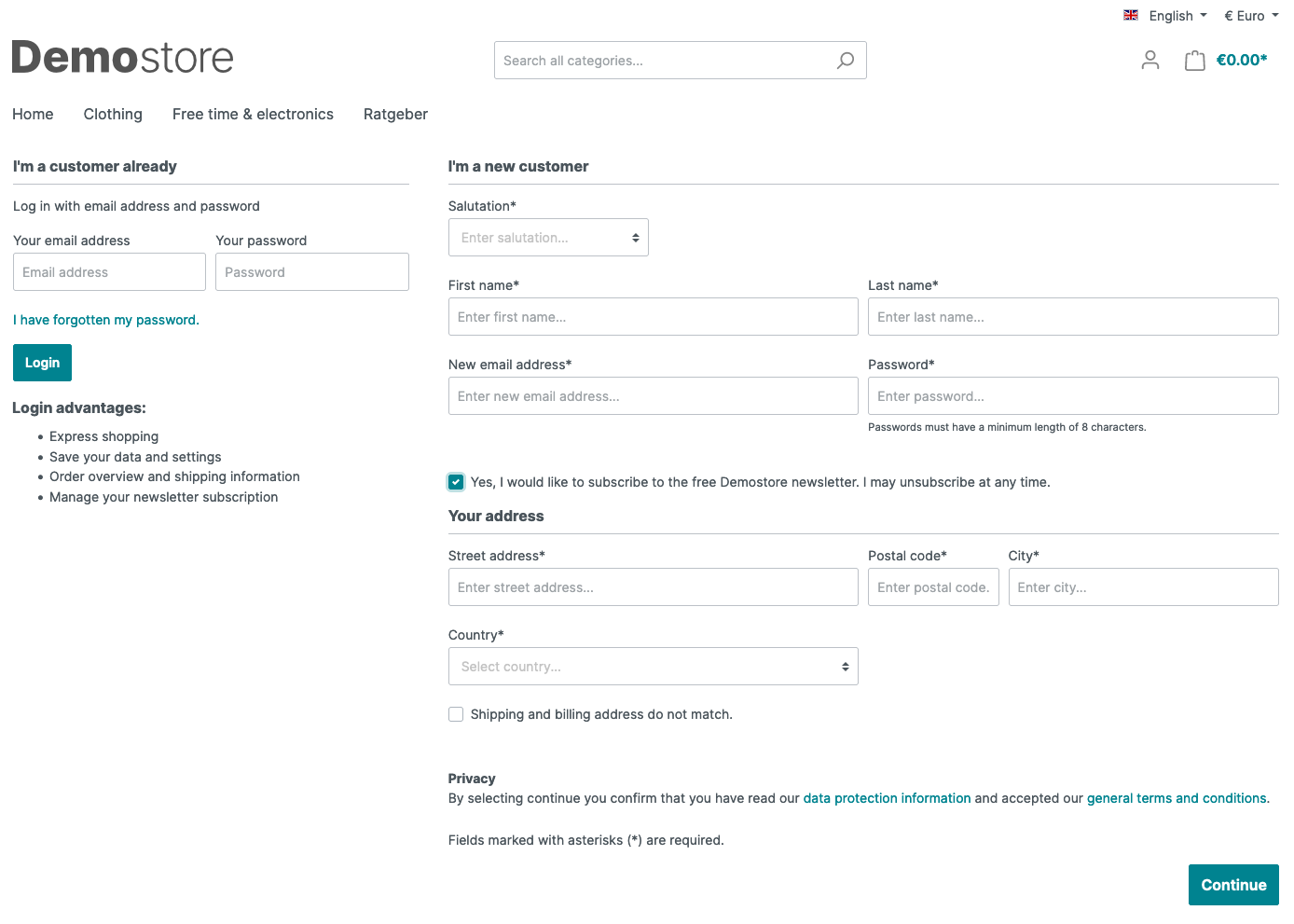The width and height of the screenshot is (1294, 924).
Task: Go to the Home menu item
Action: click(33, 114)
